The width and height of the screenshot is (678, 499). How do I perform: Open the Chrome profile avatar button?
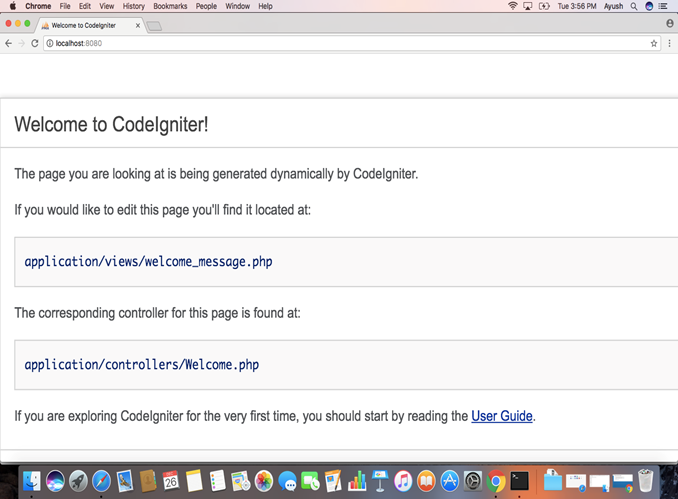click(x=670, y=23)
